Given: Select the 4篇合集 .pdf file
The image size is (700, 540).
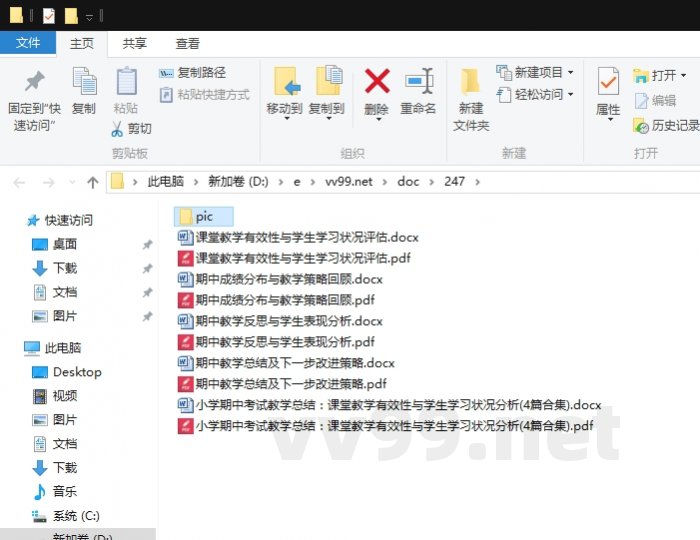Looking at the screenshot, I should tap(385, 426).
